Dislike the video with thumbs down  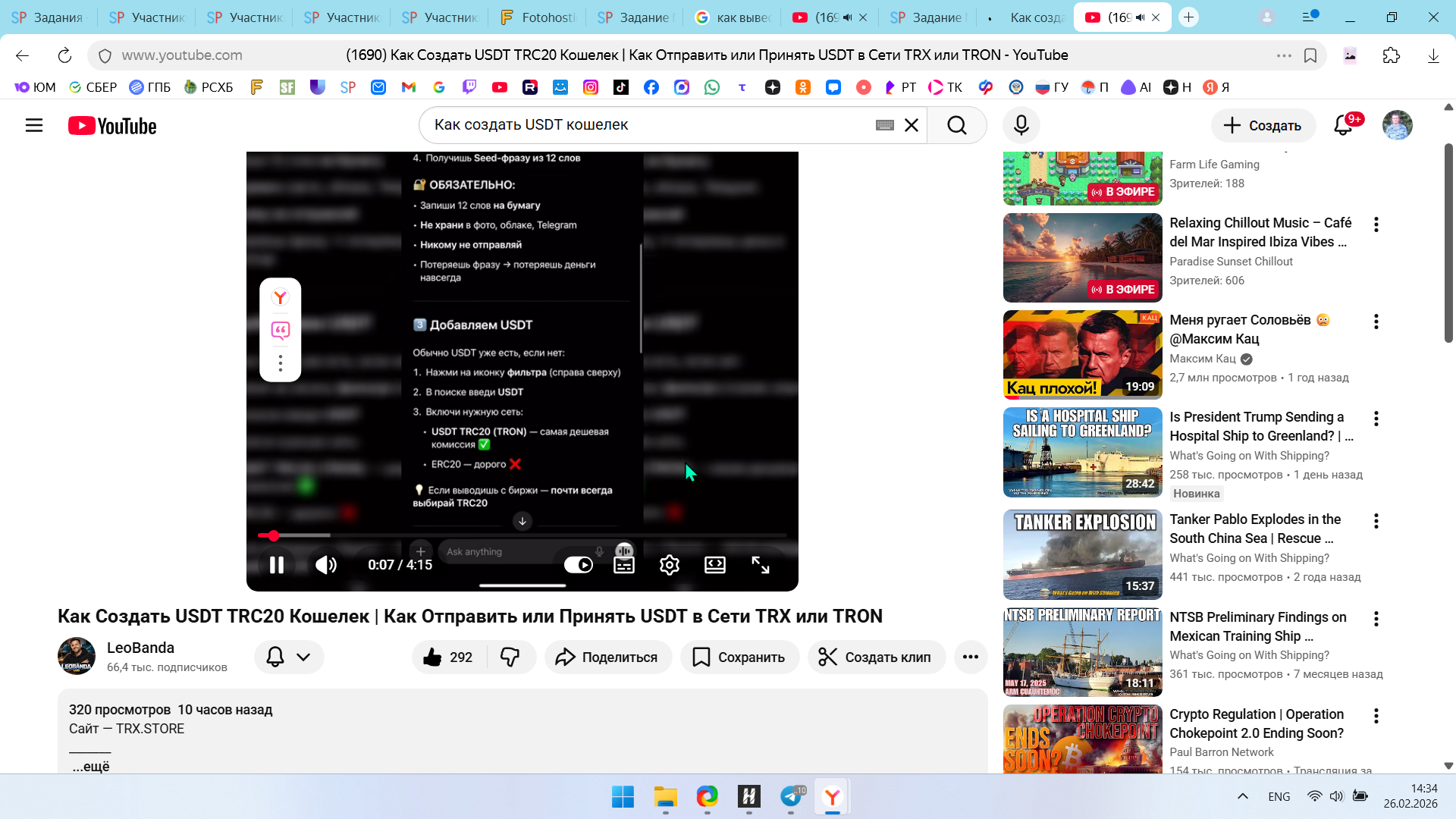tap(510, 657)
